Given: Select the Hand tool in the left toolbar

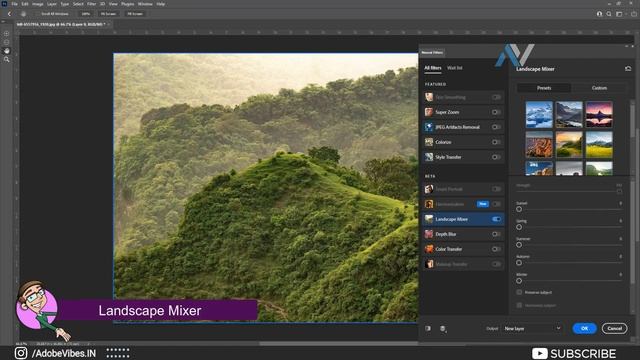Looking at the screenshot, I should 7,51.
